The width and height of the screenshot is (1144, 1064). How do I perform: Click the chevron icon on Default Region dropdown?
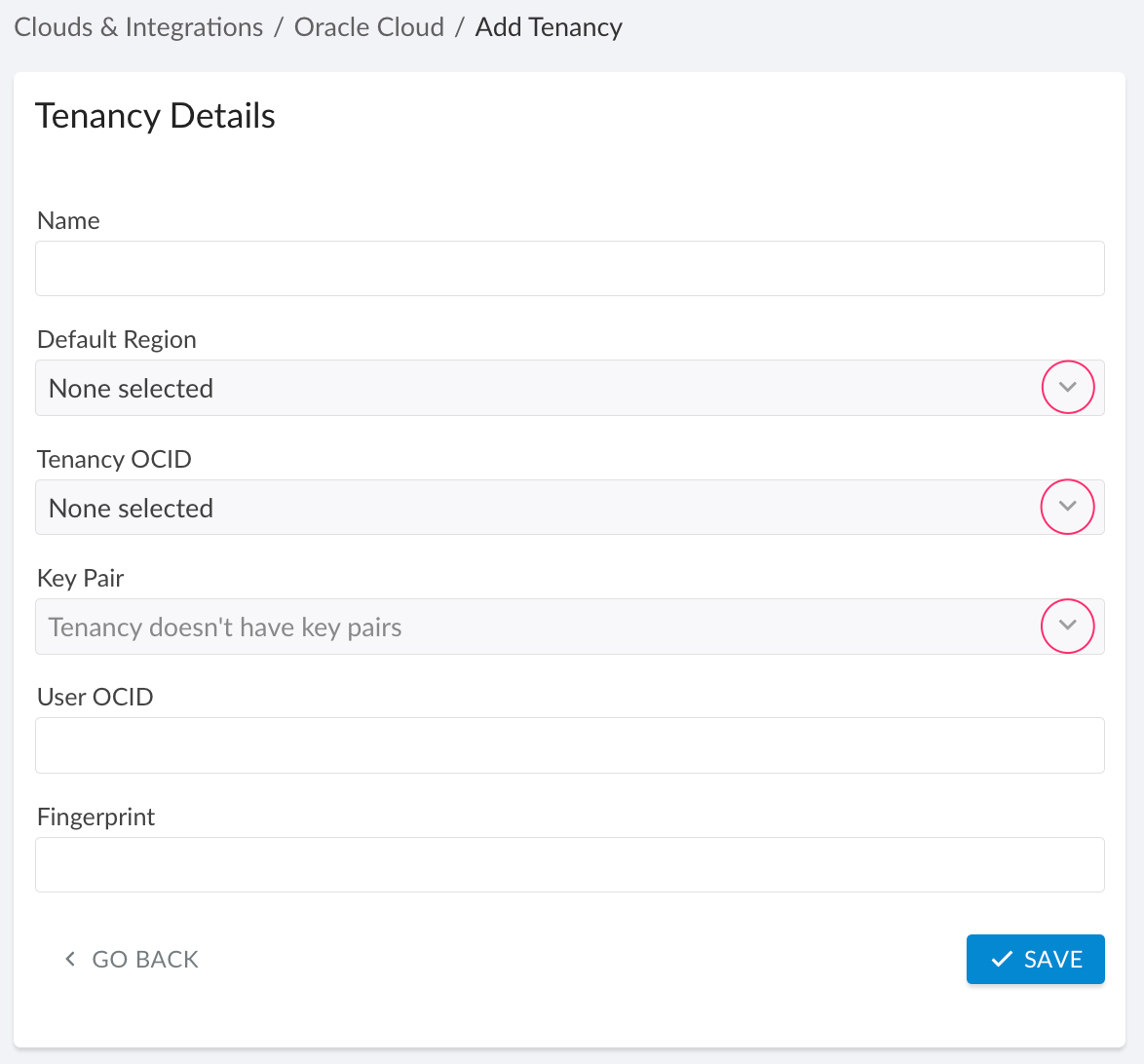[x=1068, y=387]
